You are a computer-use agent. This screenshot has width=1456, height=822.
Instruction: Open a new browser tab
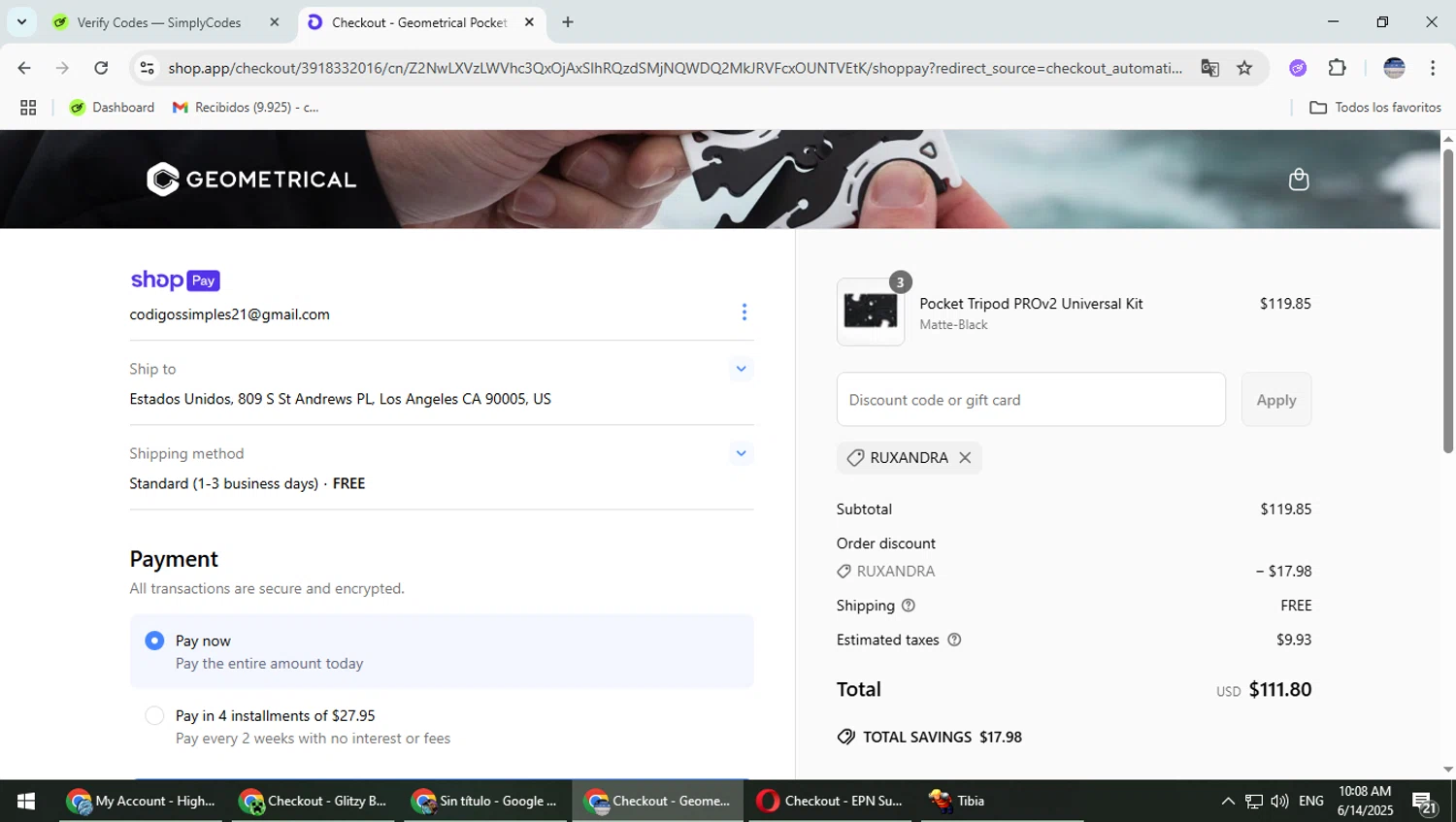568,22
